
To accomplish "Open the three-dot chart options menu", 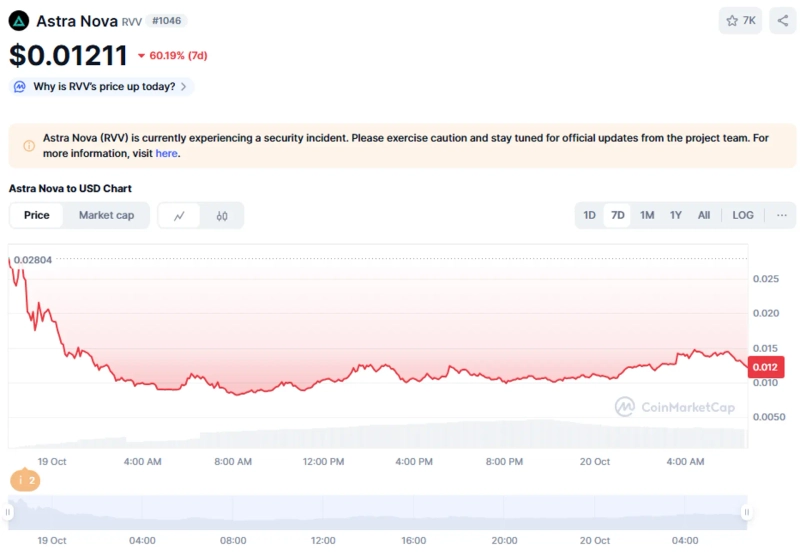I will 781,215.
